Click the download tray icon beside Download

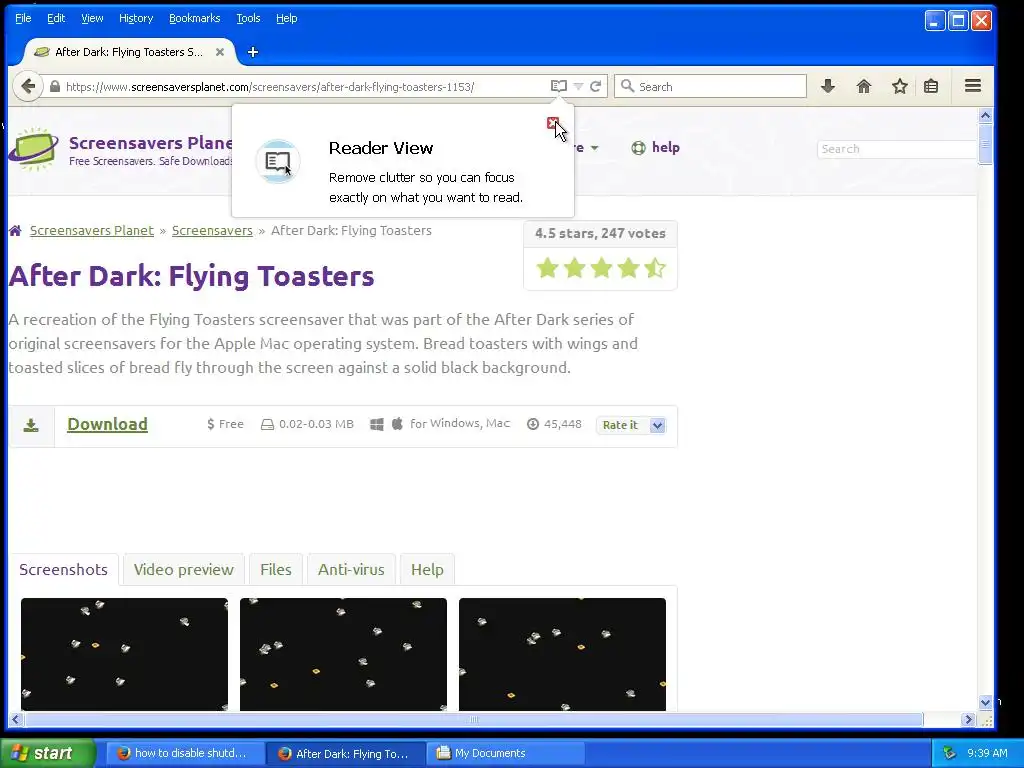31,426
